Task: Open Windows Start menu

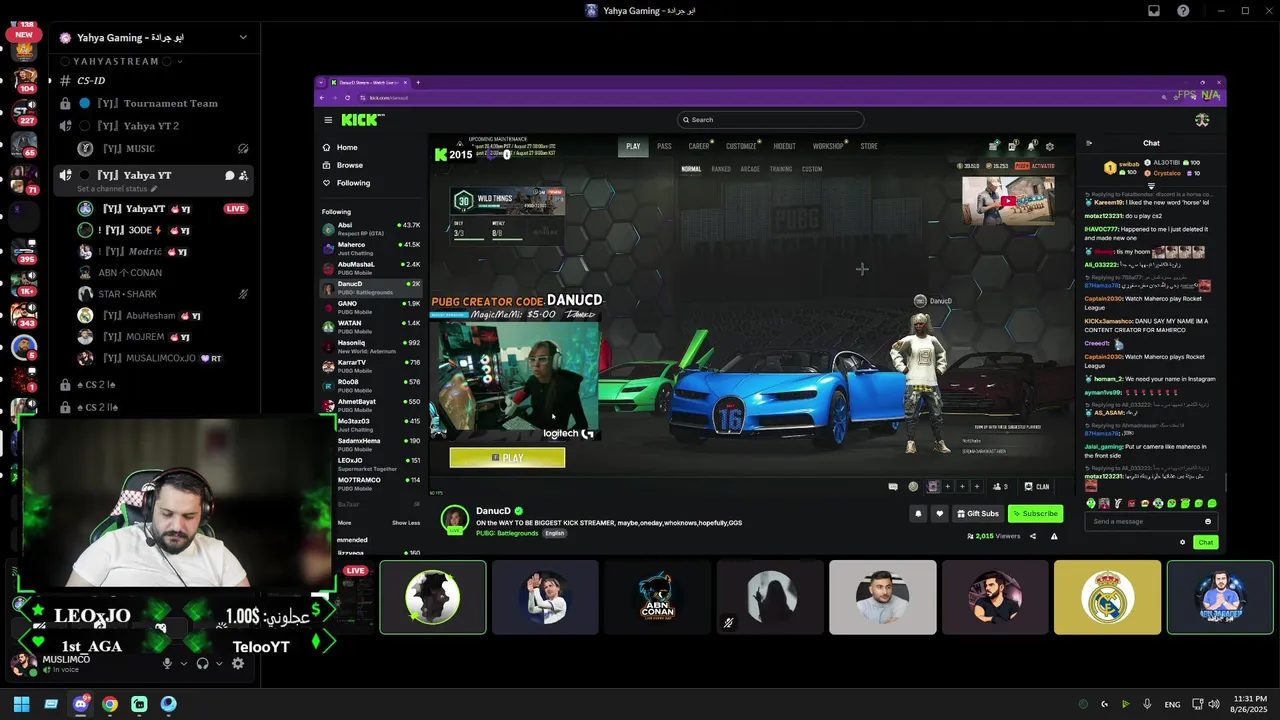Action: point(21,704)
